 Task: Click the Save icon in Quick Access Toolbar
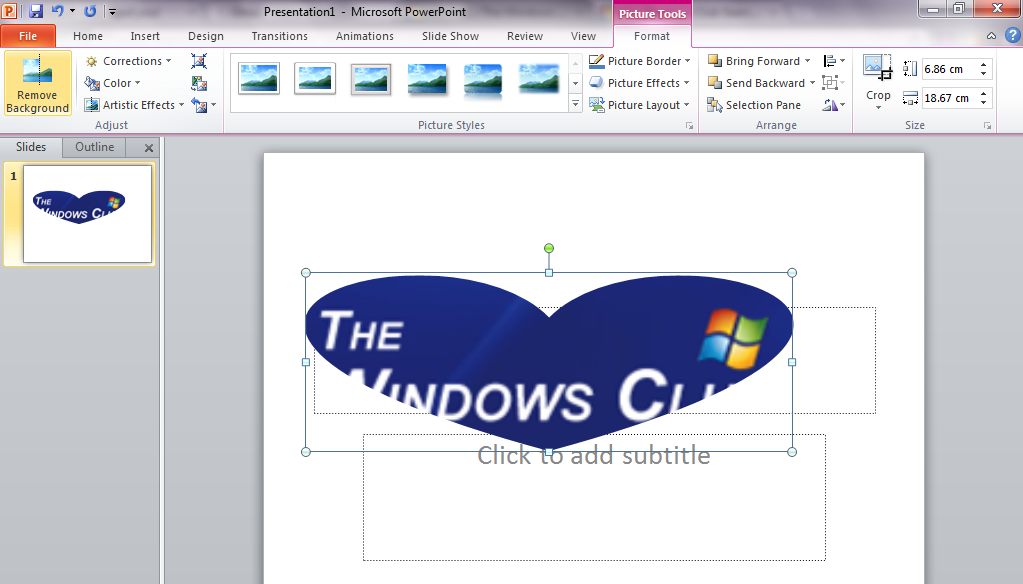36,11
